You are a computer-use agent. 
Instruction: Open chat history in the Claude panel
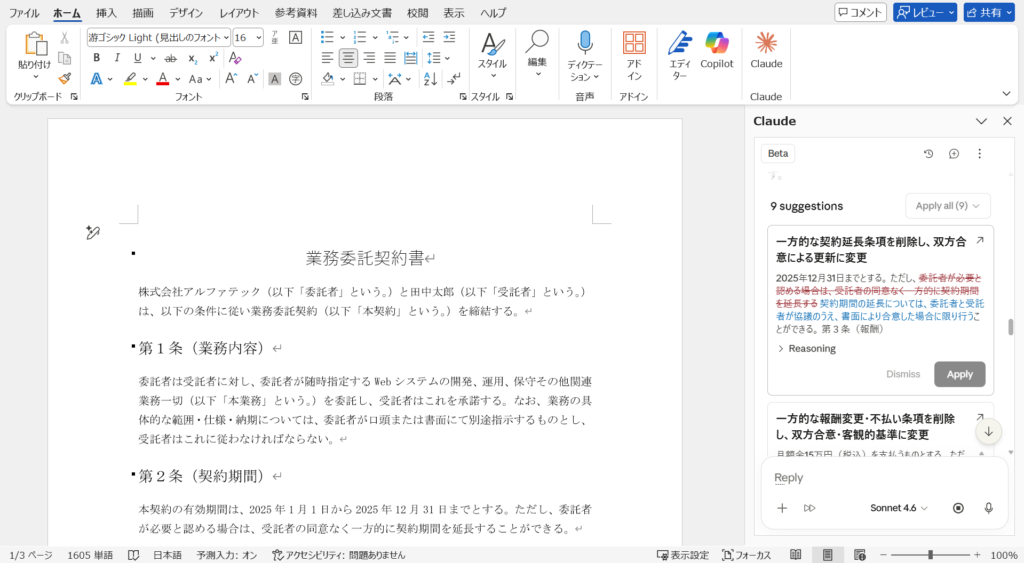coord(928,154)
